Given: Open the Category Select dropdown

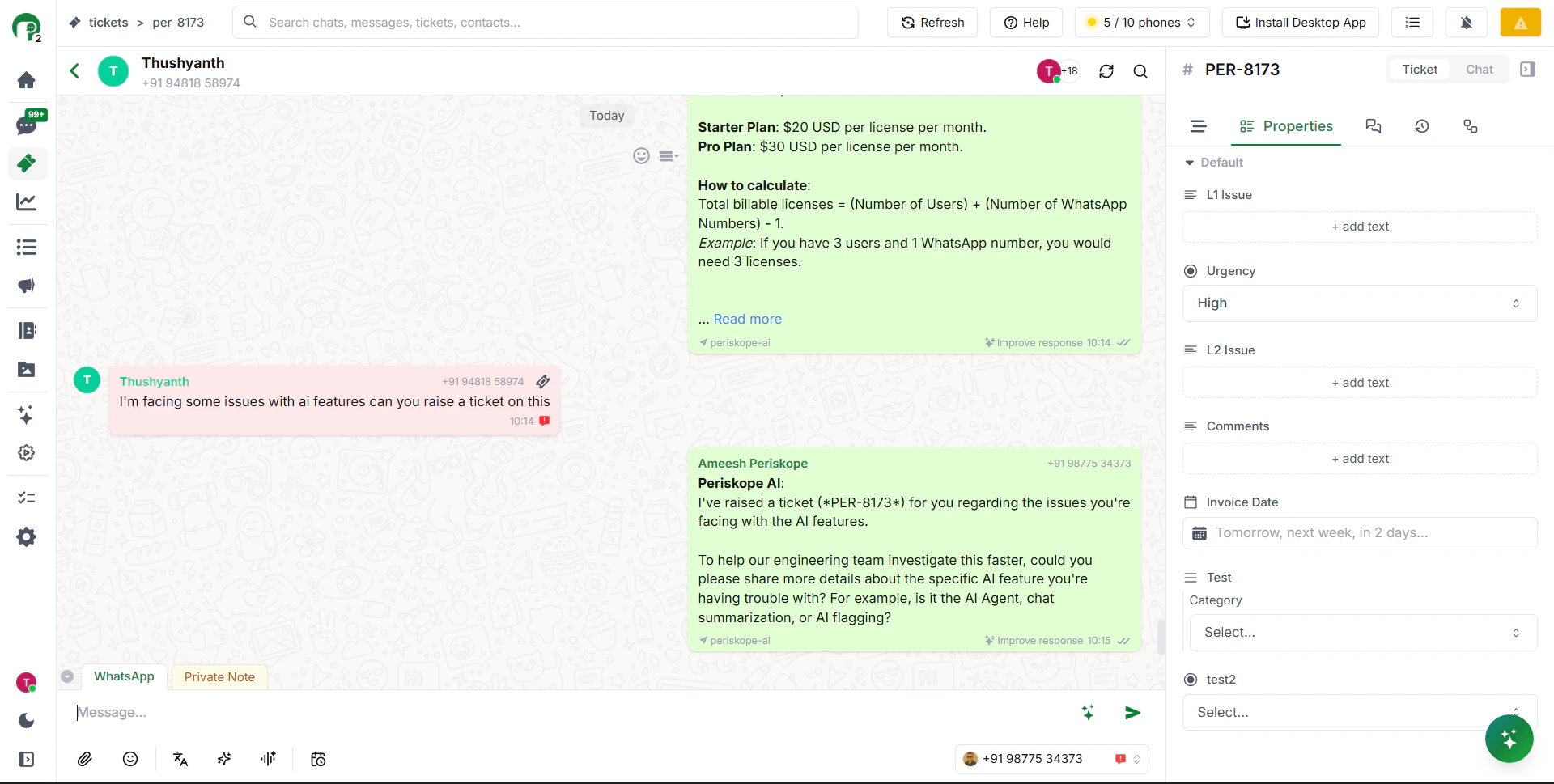Looking at the screenshot, I should point(1363,633).
